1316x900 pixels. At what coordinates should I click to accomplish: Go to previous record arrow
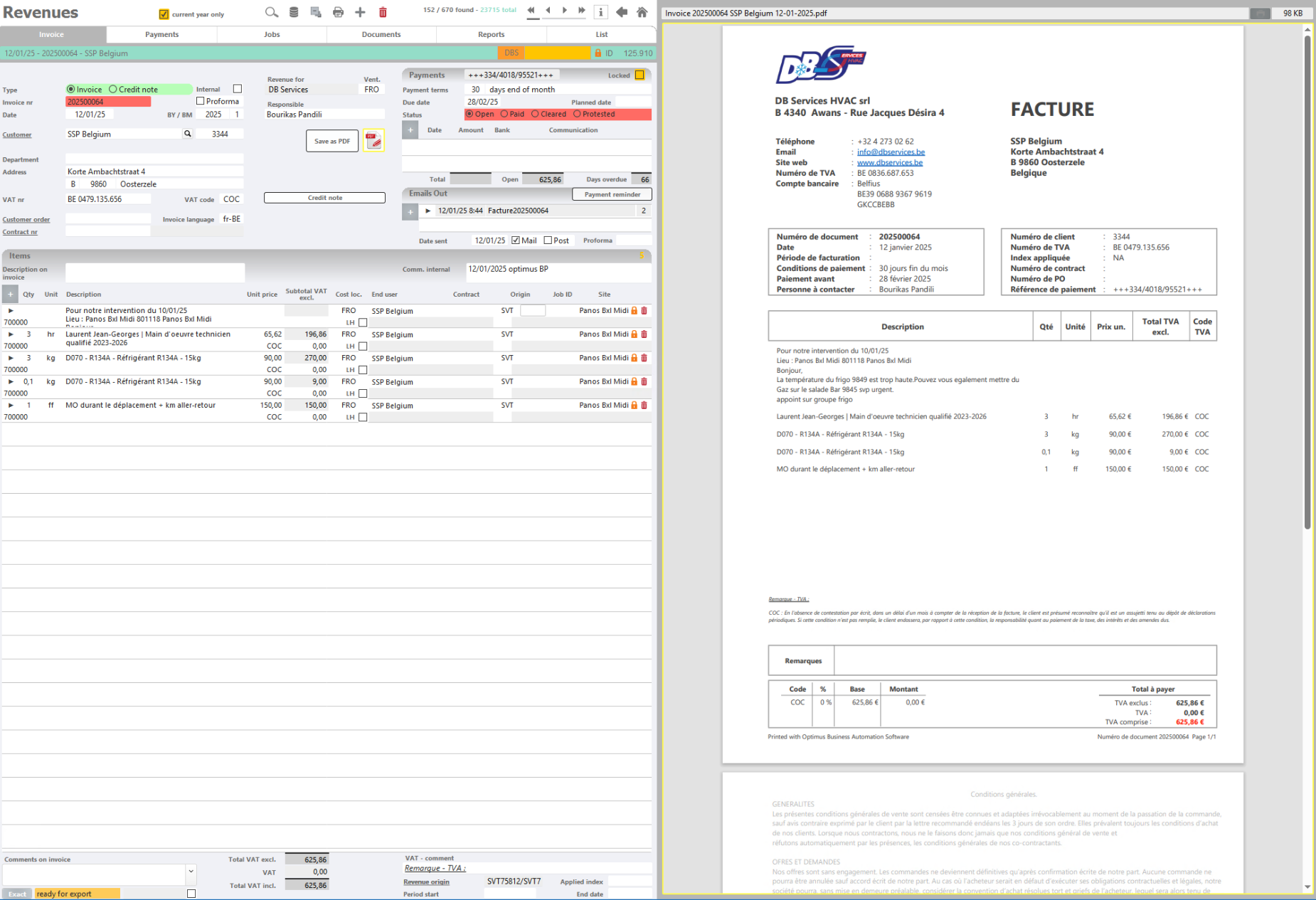click(548, 11)
